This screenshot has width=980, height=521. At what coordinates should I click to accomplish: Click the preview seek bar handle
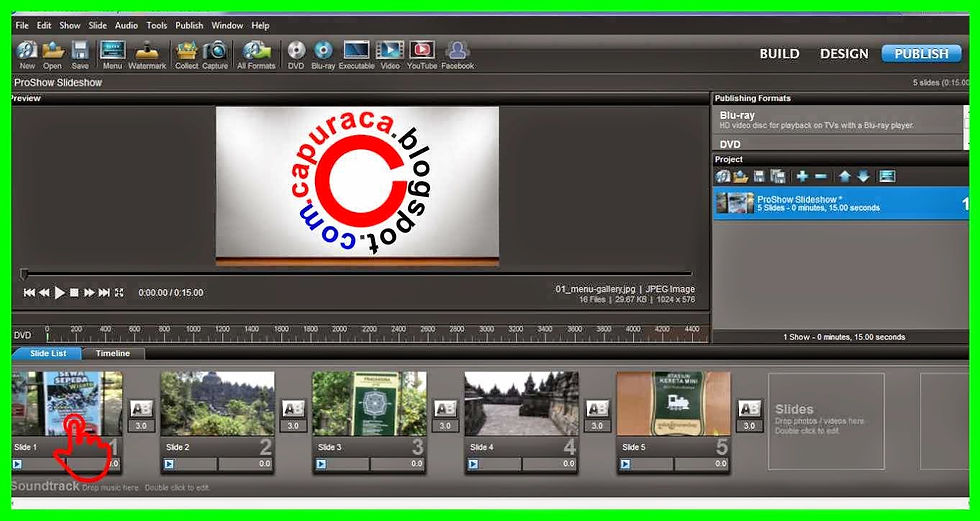tap(24, 274)
